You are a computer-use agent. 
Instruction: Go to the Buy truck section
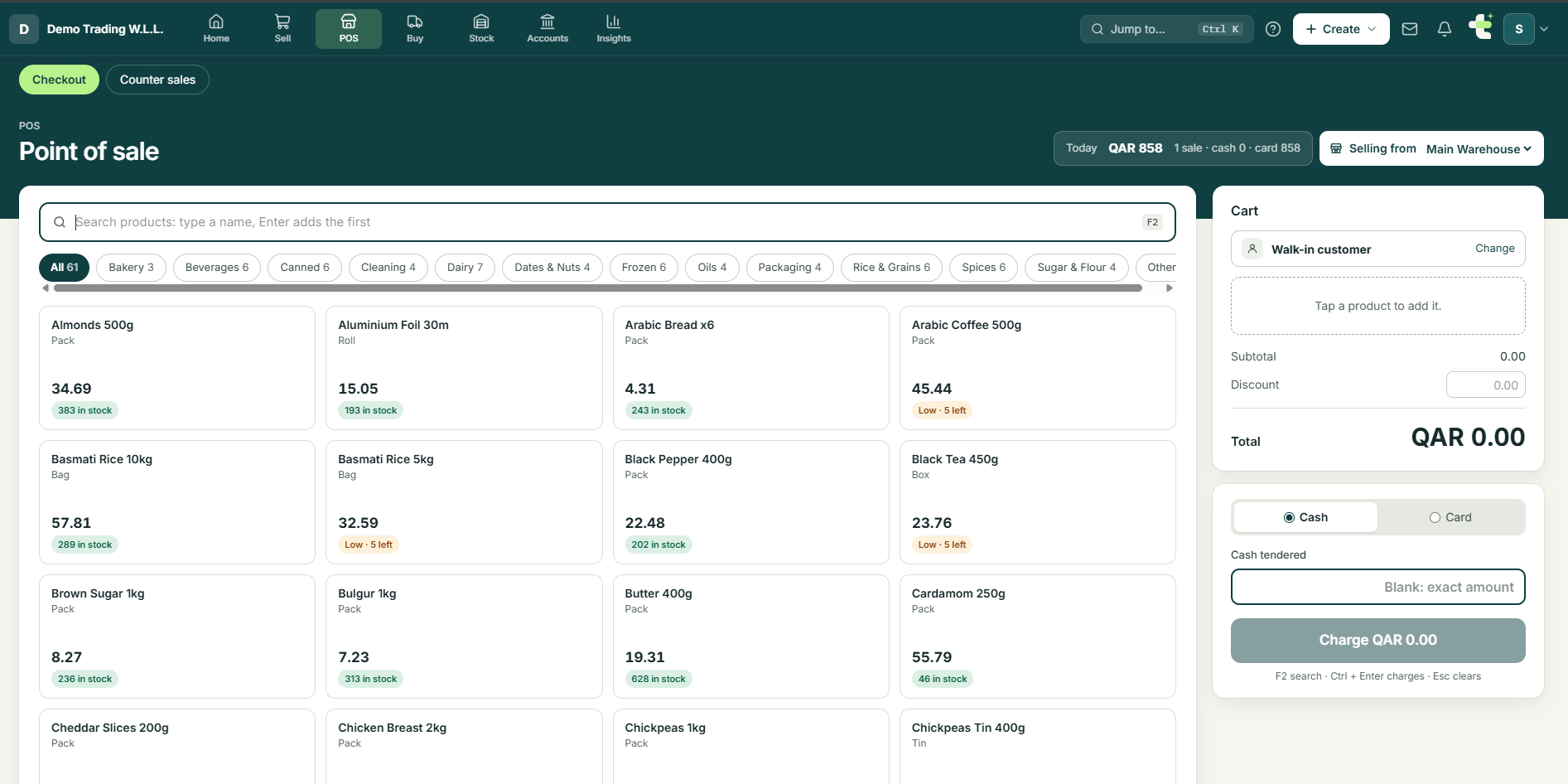click(x=415, y=29)
